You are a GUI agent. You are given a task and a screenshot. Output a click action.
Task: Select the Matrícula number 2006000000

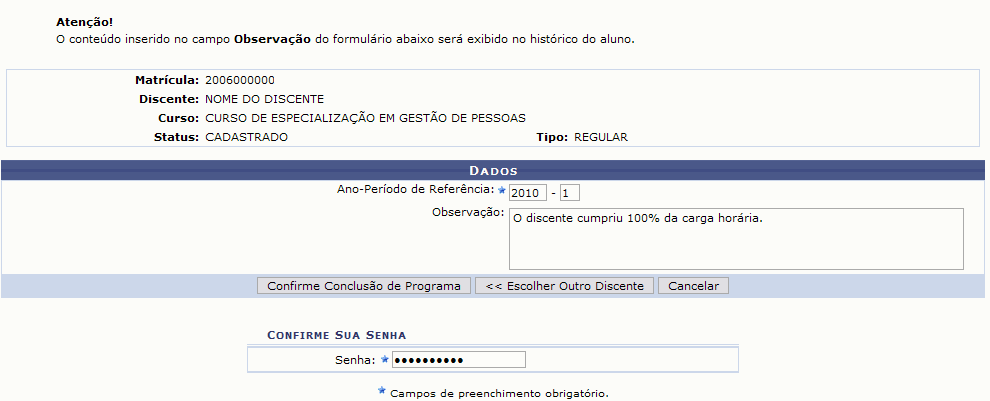click(x=240, y=80)
